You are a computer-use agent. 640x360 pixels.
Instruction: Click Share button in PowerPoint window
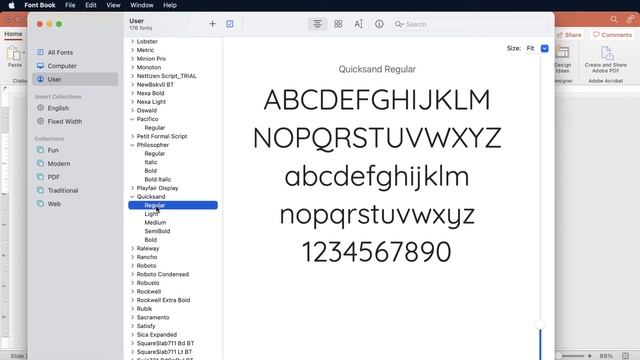click(x=569, y=35)
